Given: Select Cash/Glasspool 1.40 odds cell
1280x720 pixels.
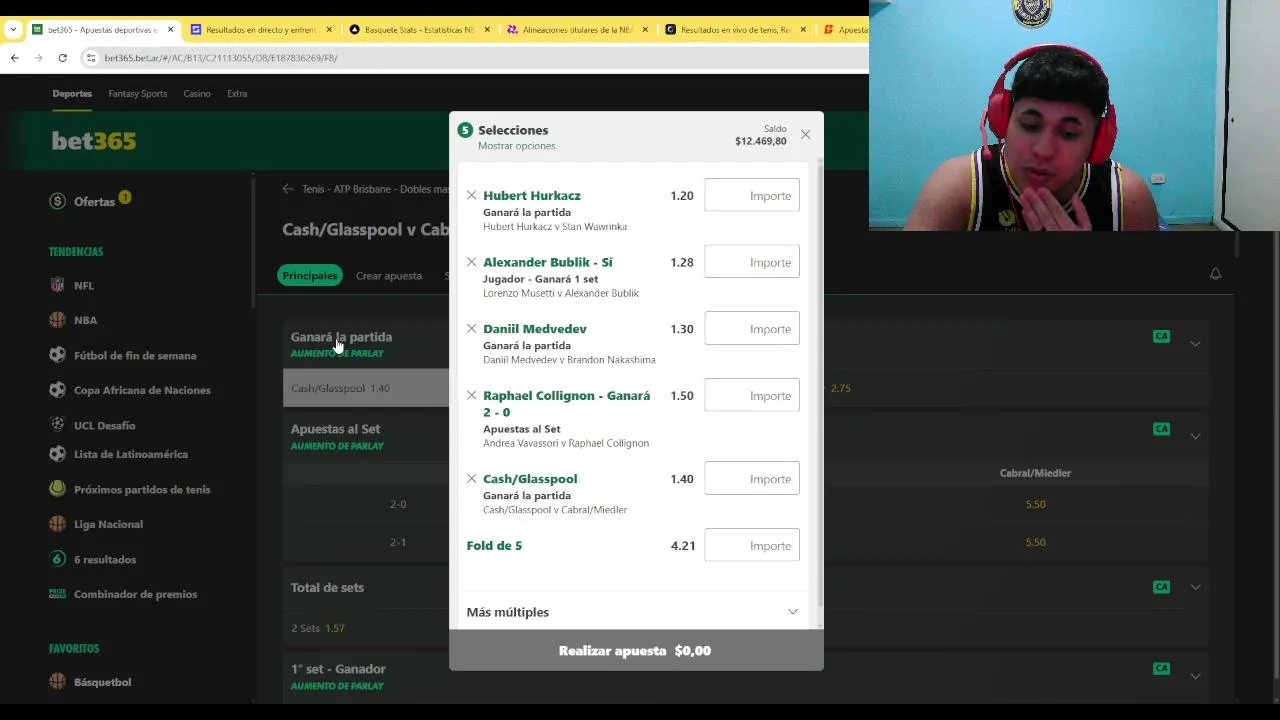Looking at the screenshot, I should pyautogui.click(x=366, y=388).
